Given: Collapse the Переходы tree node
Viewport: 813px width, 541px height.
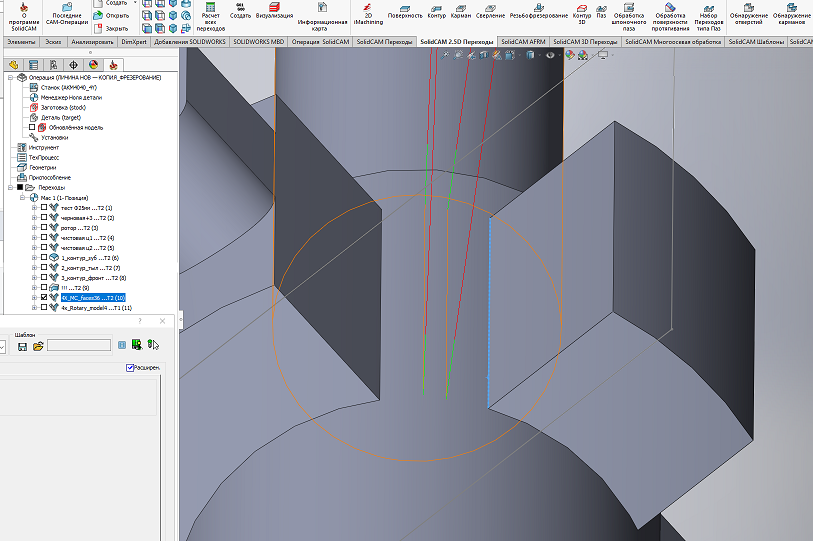Looking at the screenshot, I should [x=8, y=187].
